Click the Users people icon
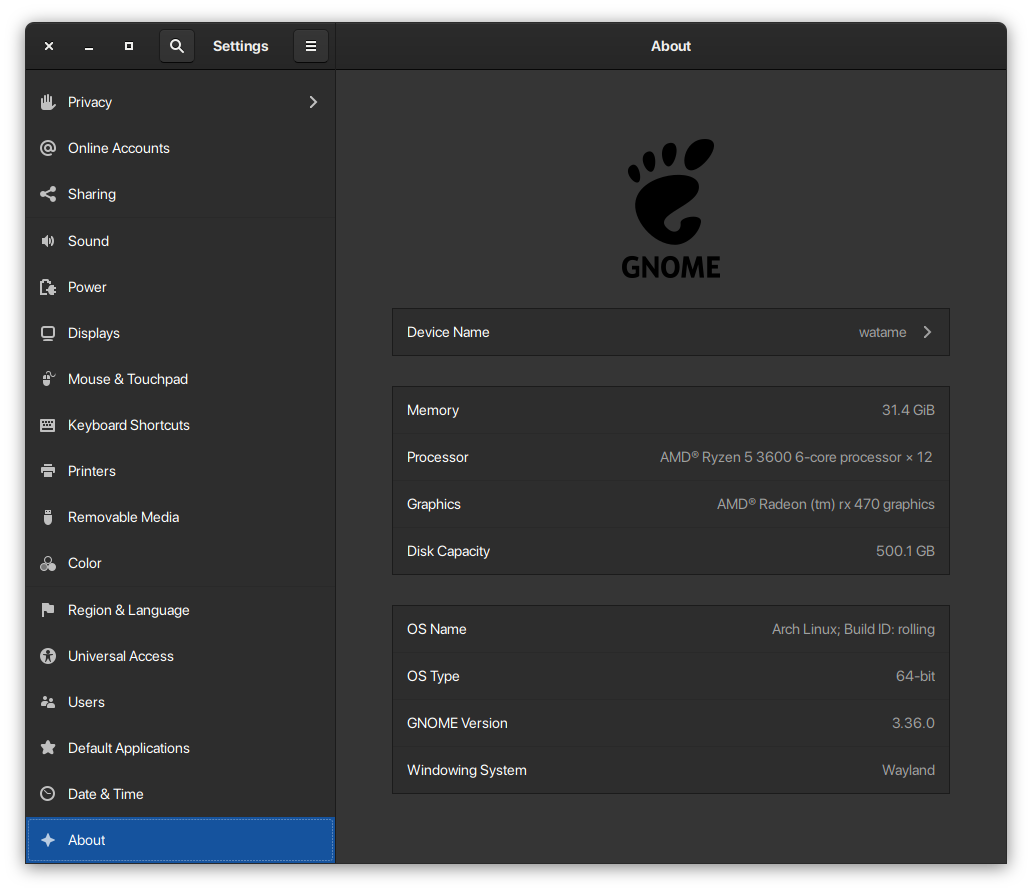The image size is (1032, 892). coord(48,702)
